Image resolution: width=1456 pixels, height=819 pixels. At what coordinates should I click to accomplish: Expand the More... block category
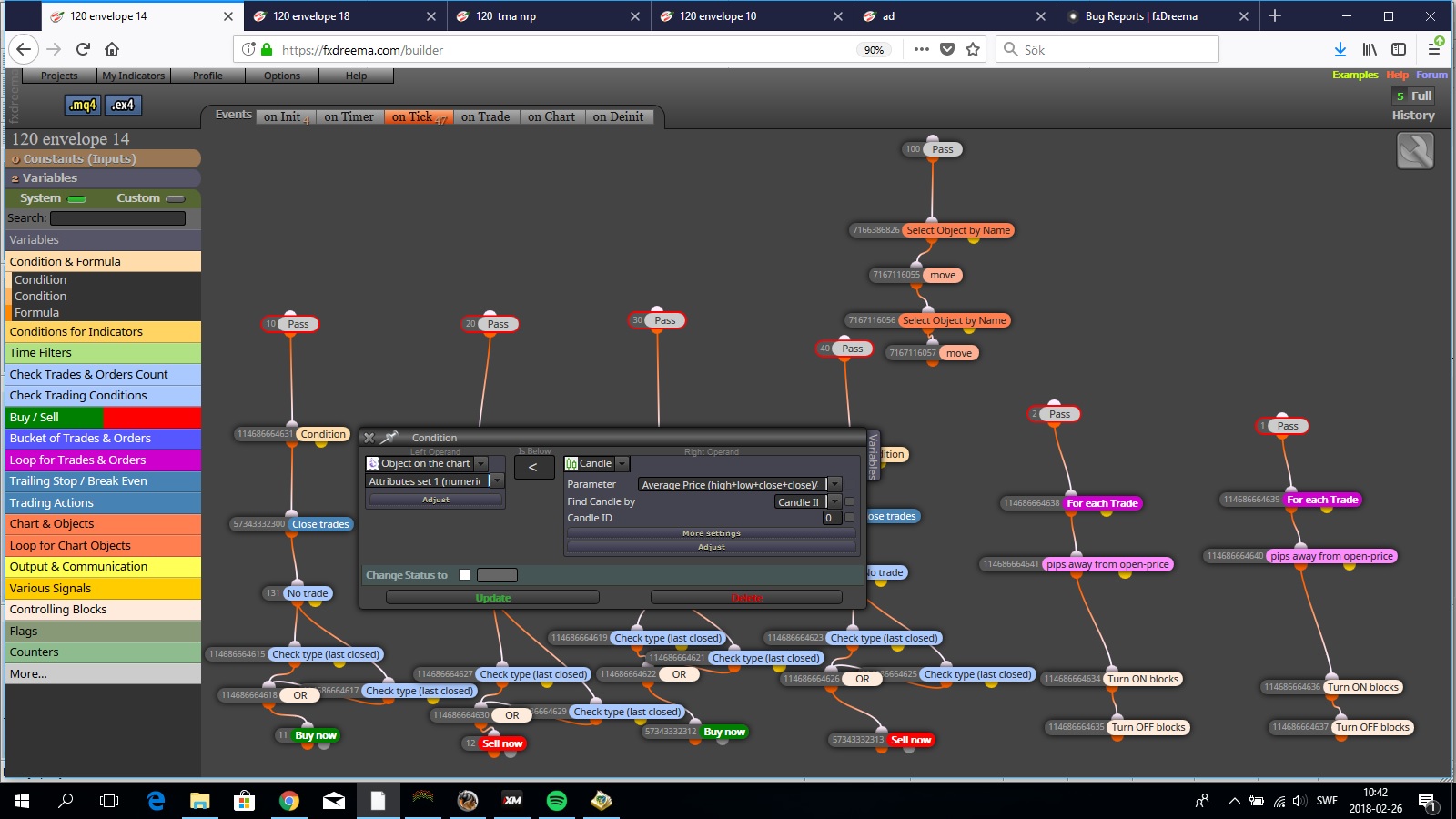pos(103,674)
